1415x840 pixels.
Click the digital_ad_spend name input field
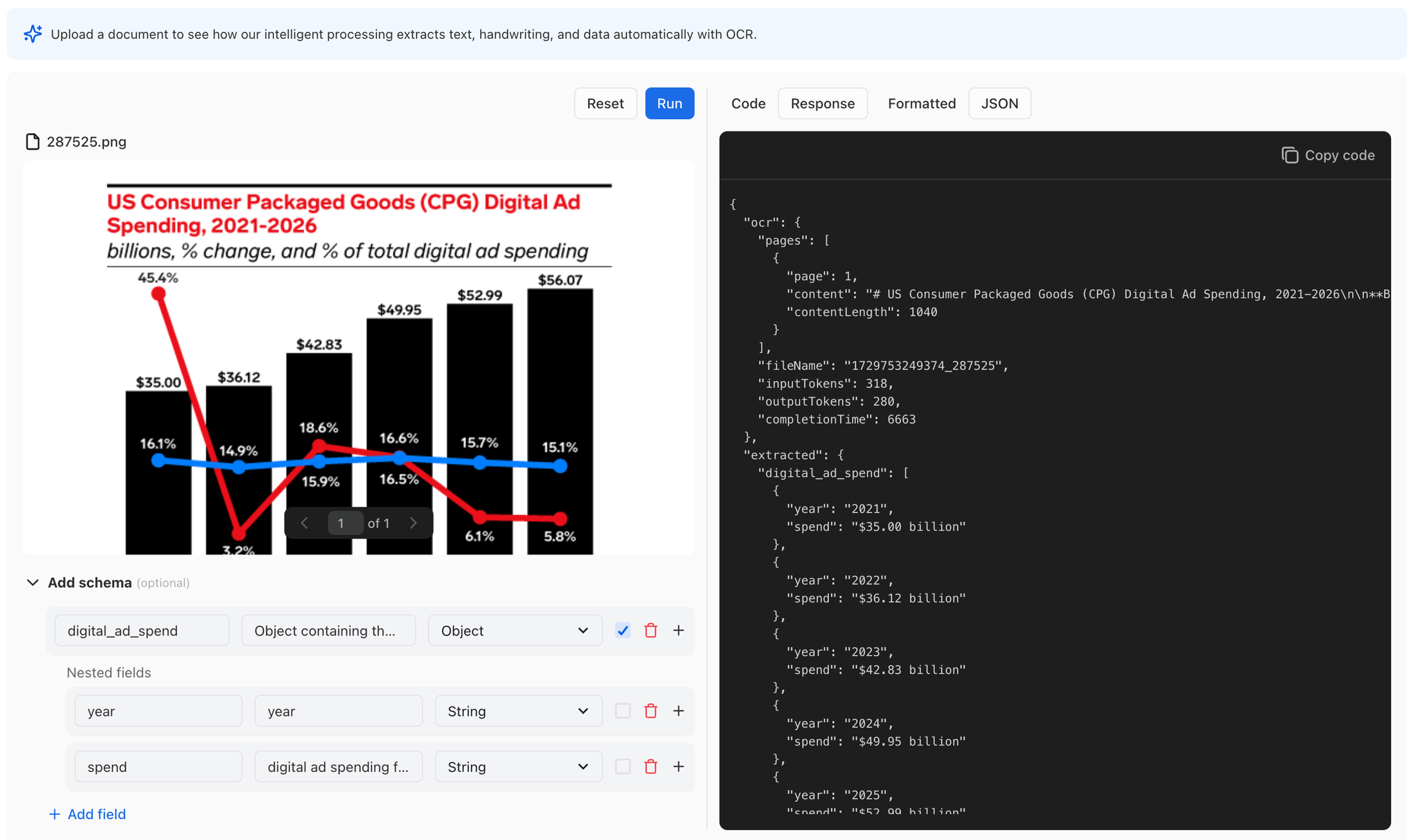[x=142, y=630]
